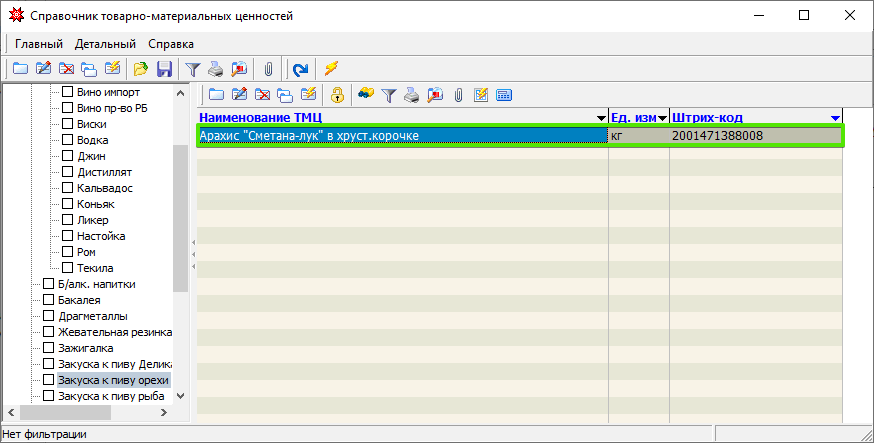Click the tree panel vertical scrollbar thumb
This screenshot has width=874, height=443.
pyautogui.click(x=181, y=215)
